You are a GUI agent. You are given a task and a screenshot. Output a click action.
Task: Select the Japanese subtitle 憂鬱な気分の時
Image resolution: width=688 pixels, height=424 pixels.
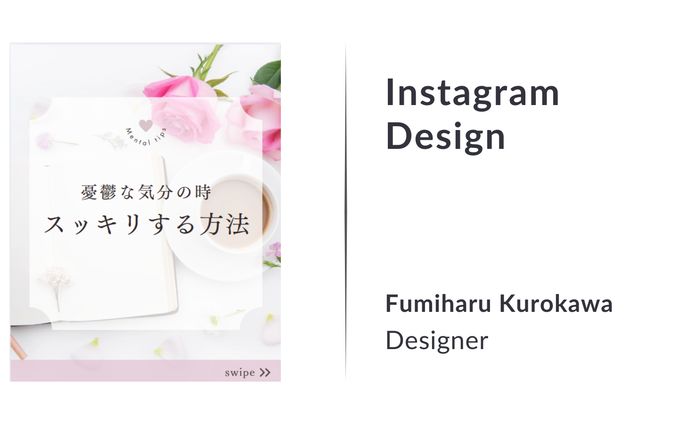point(146,193)
